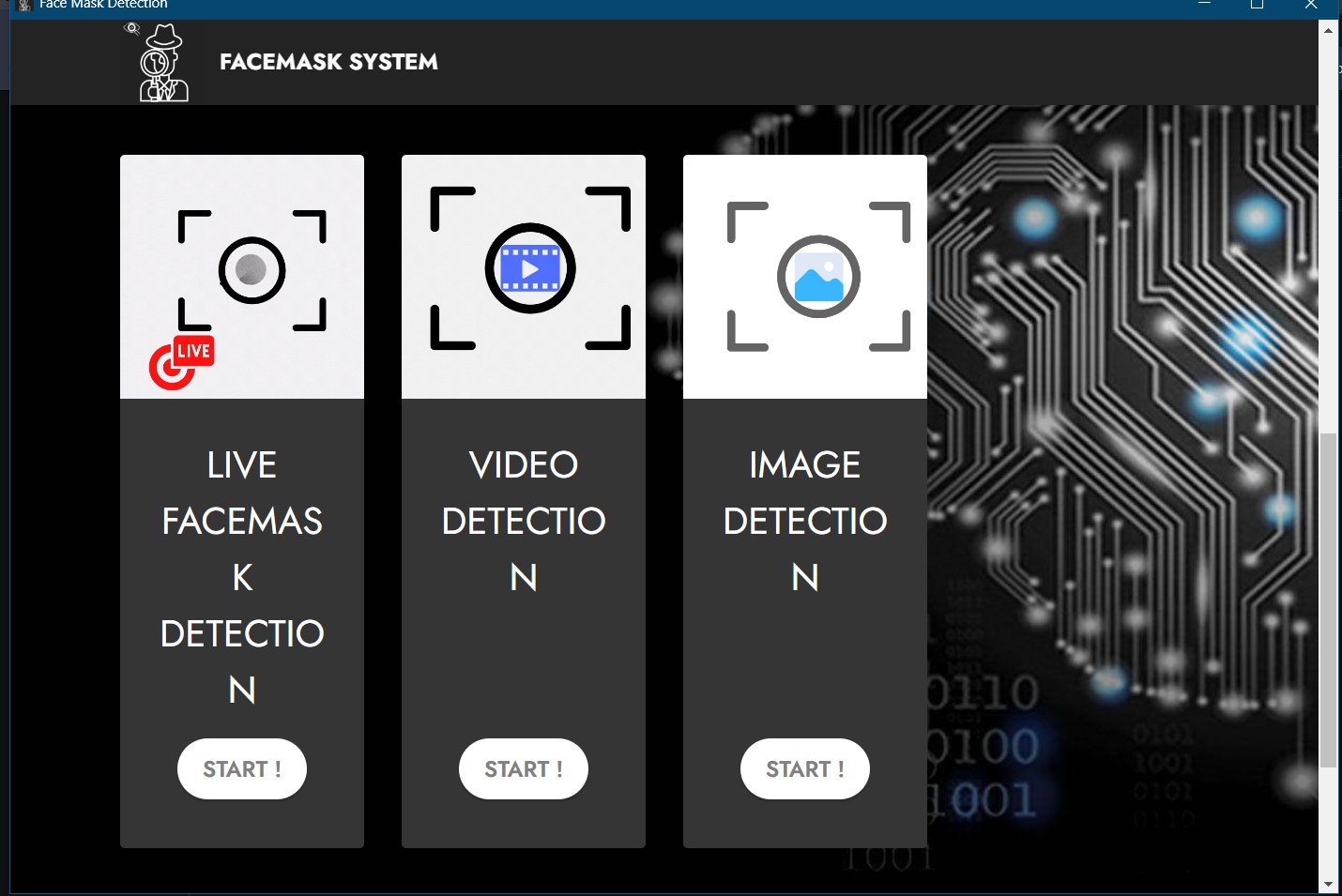Click the eye-magnifier icon above the logo

pos(131,28)
